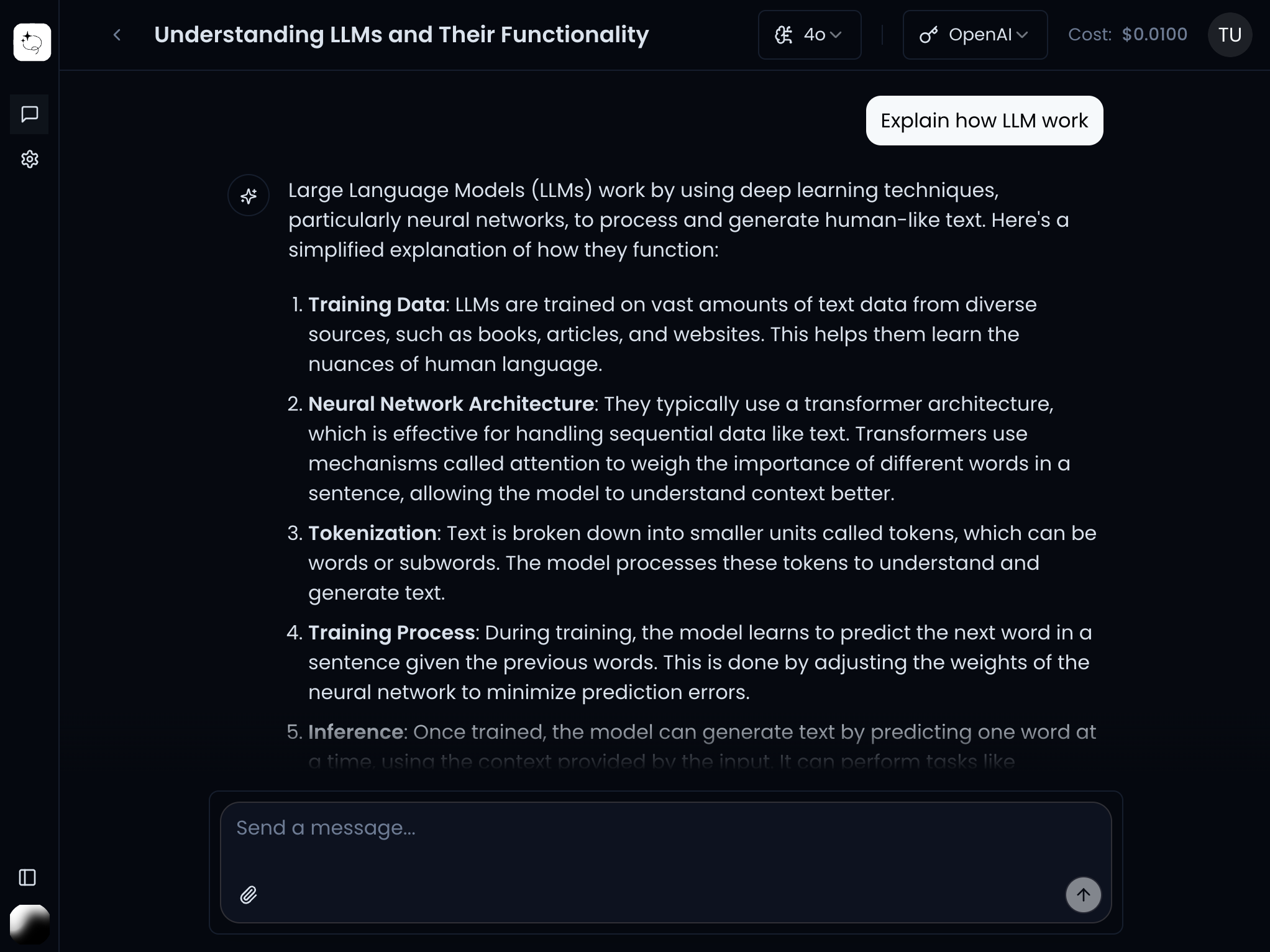The height and width of the screenshot is (952, 1270).
Task: Attach a file with the paperclip icon
Action: (x=249, y=895)
